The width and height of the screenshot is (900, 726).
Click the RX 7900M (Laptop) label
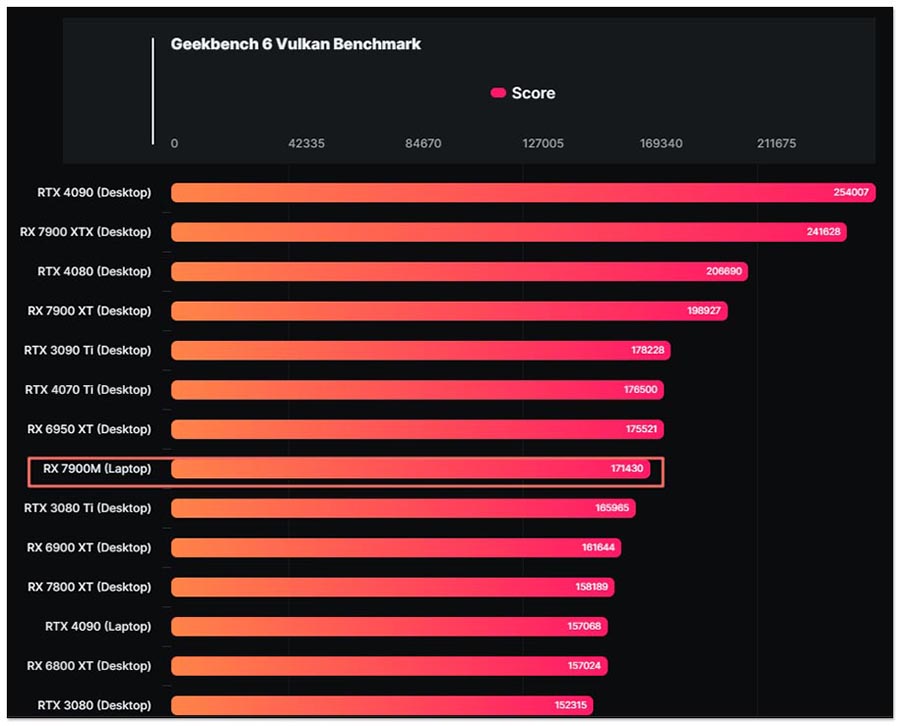[x=98, y=469]
